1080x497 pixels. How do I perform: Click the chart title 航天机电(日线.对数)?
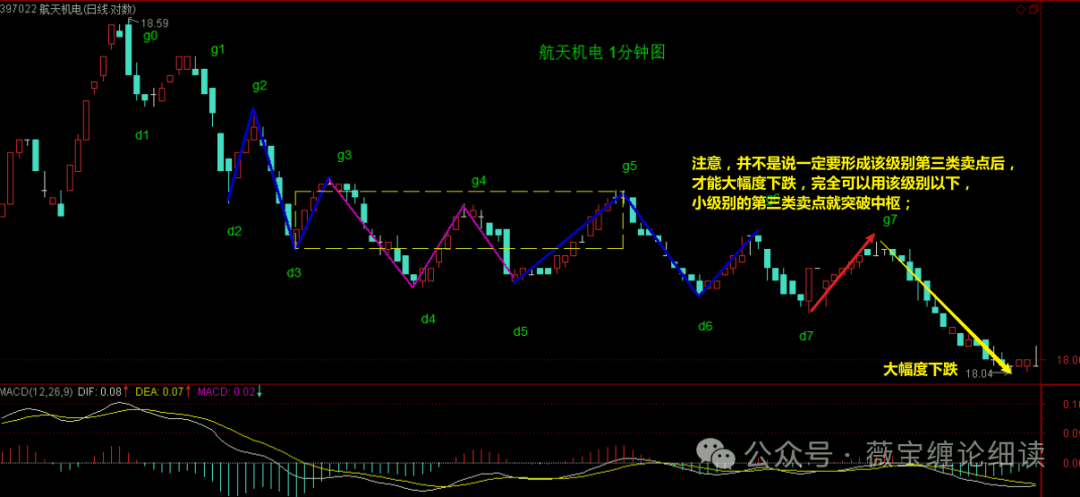click(87, 8)
